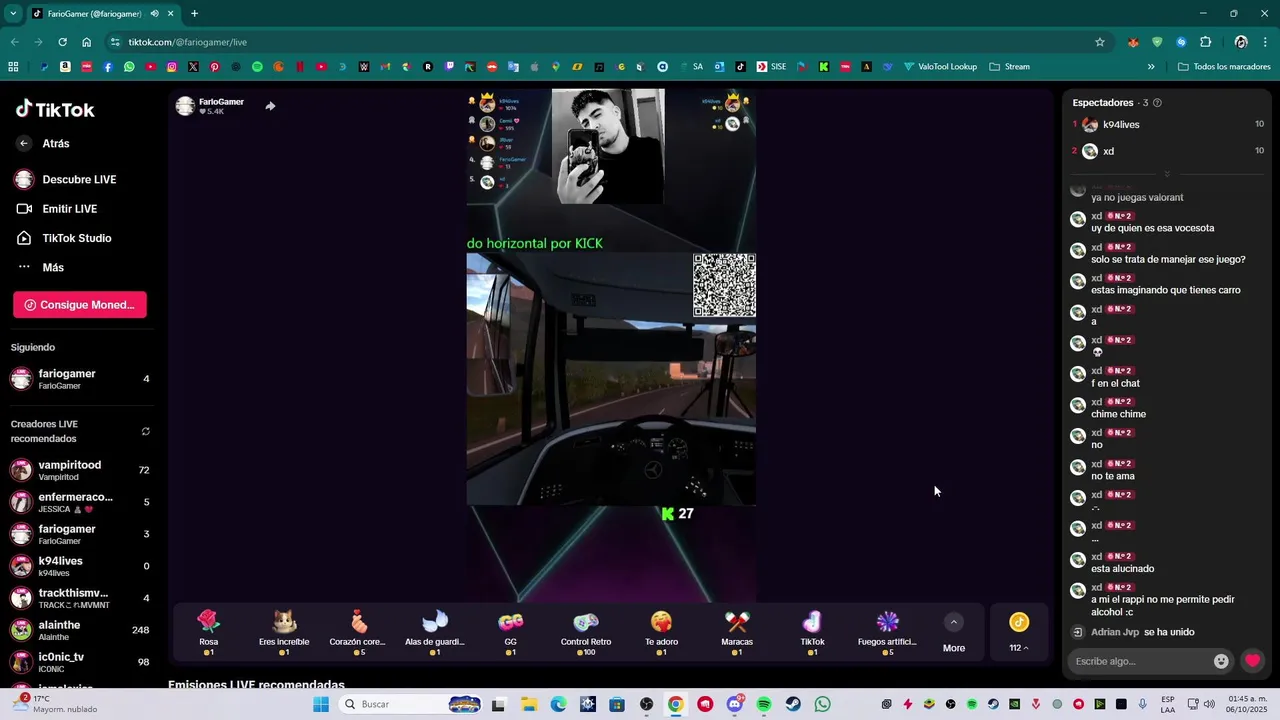
Task: Open alainthe recommended creator
Action: (80, 630)
